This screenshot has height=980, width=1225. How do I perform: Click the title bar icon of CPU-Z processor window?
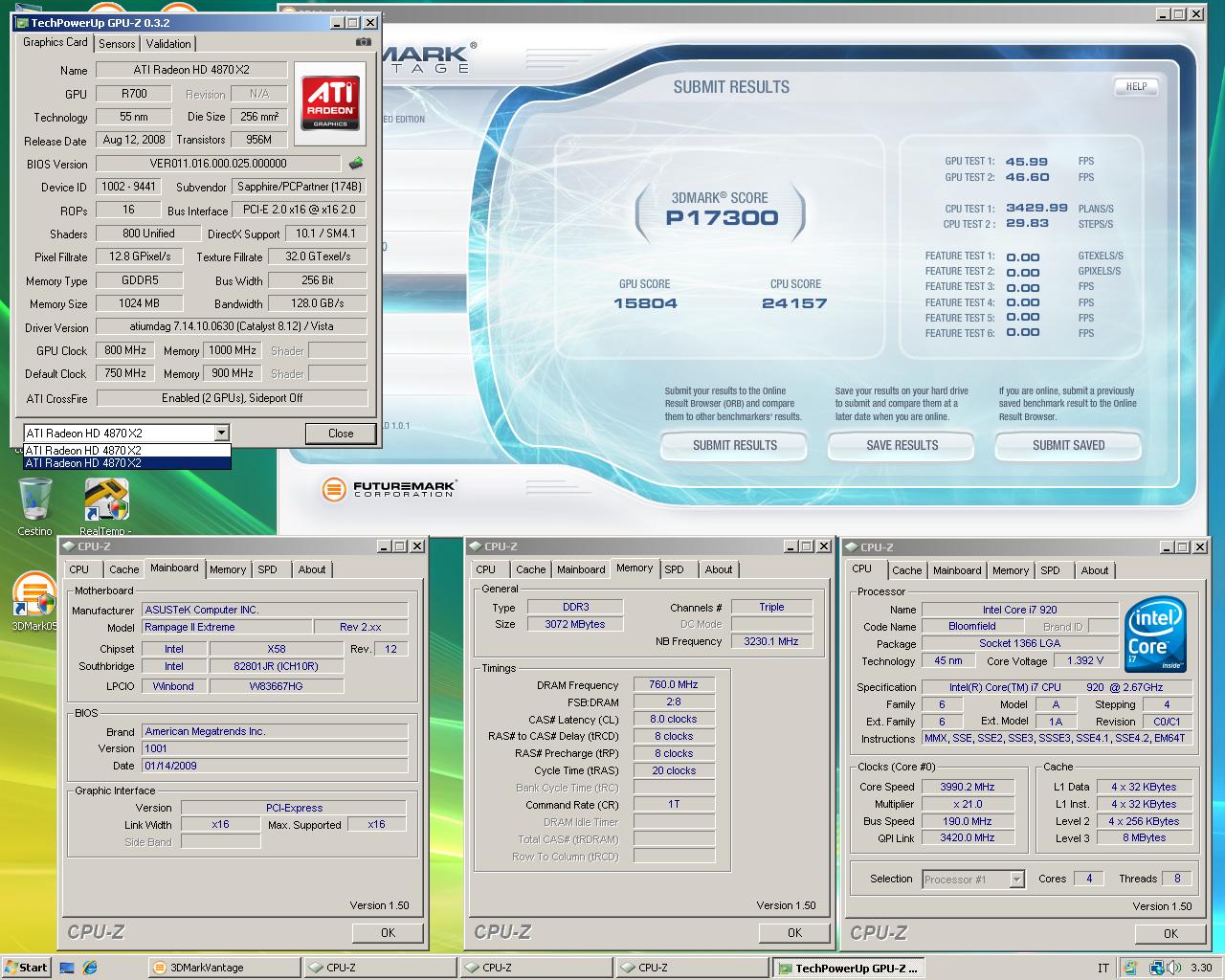[x=852, y=547]
